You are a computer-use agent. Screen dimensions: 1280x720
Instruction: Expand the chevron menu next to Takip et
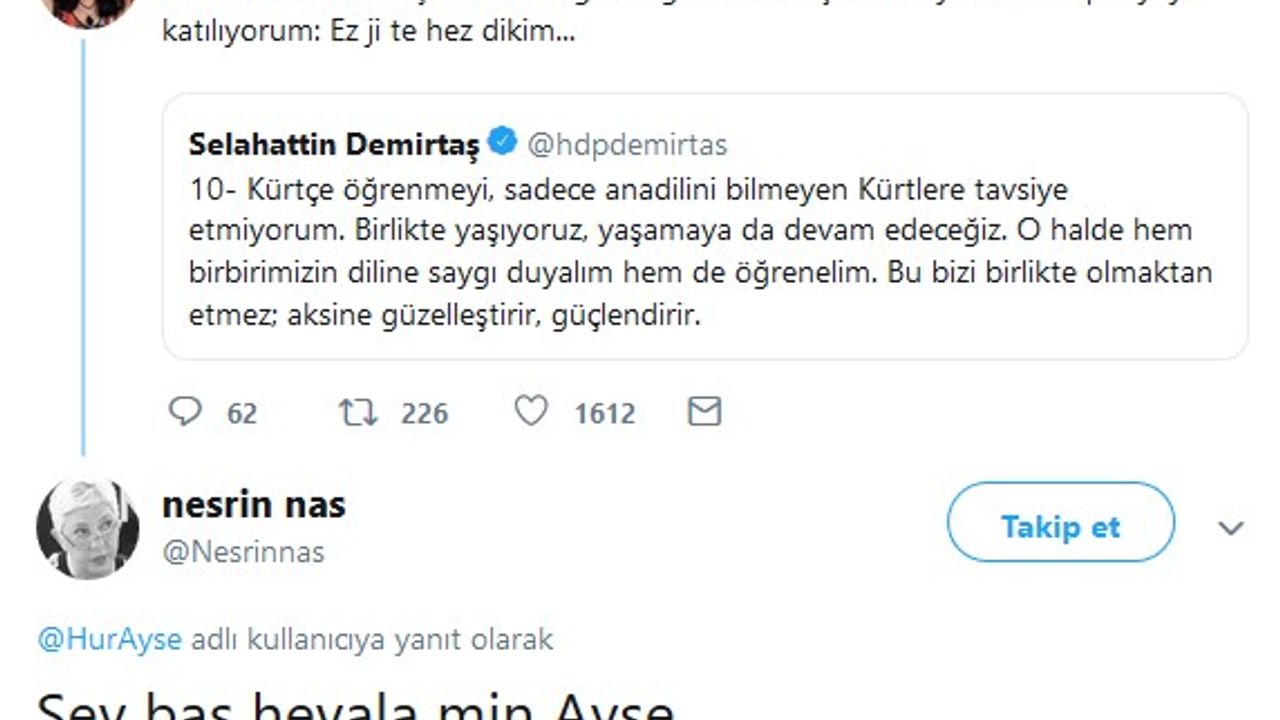pos(1230,528)
